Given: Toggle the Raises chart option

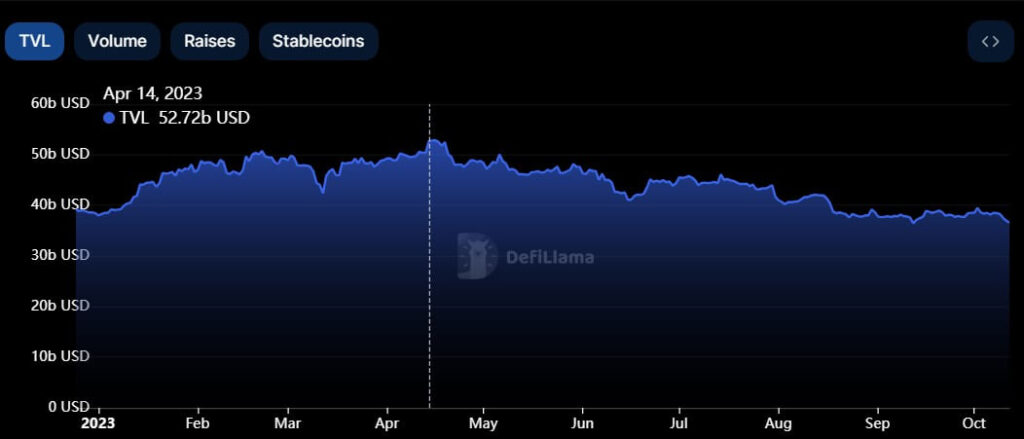Looking at the screenshot, I should click(x=209, y=41).
